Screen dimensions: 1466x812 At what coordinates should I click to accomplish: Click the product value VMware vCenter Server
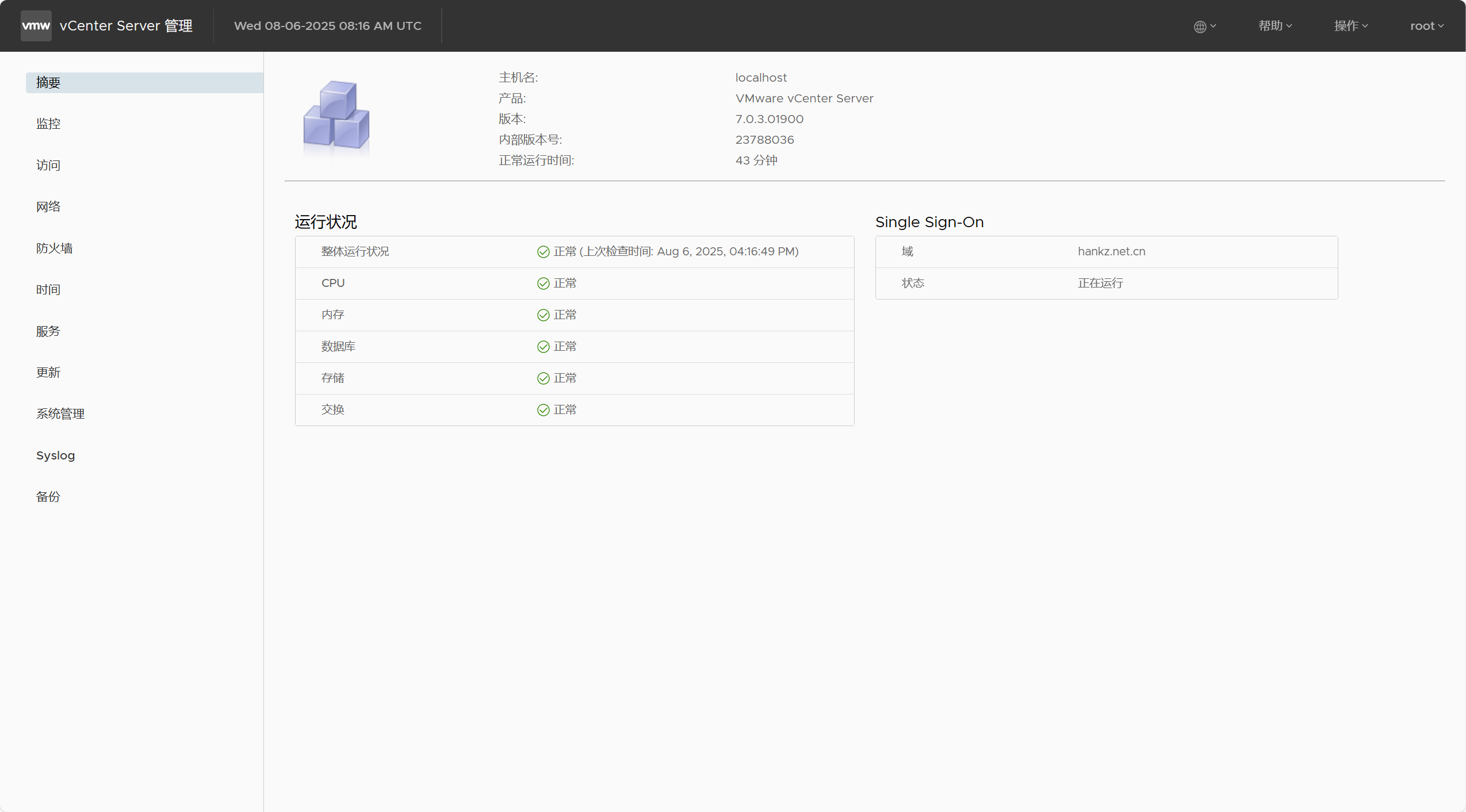[804, 98]
